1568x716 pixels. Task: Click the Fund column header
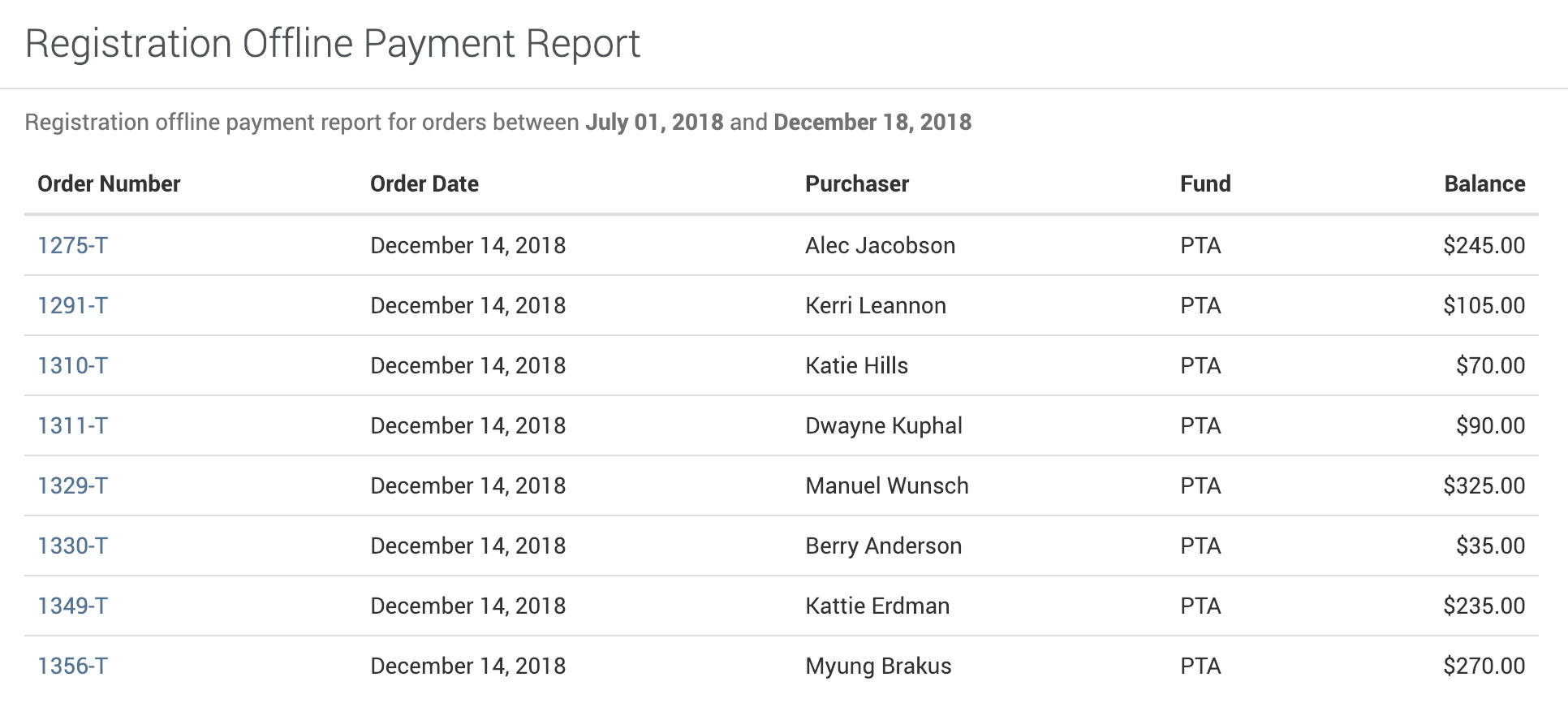pos(1205,183)
